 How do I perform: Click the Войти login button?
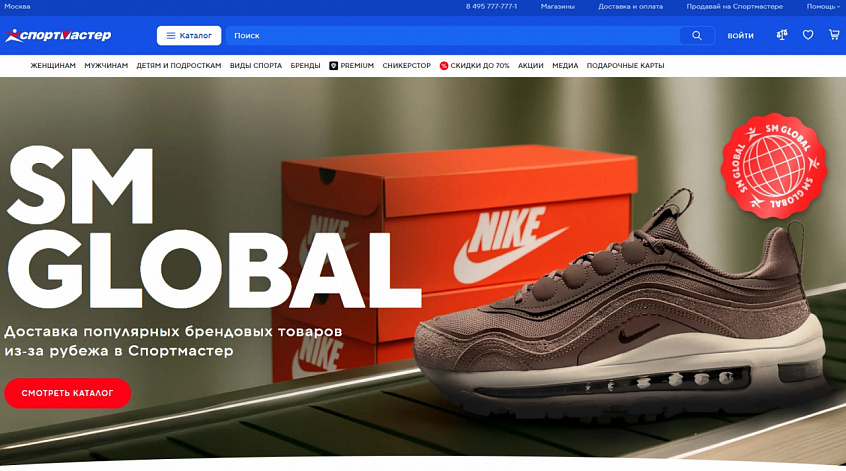741,36
